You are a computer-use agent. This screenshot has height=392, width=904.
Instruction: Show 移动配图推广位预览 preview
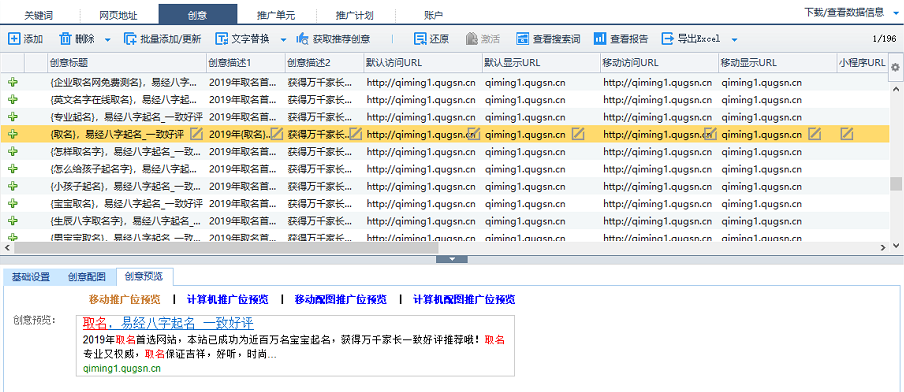point(340,299)
